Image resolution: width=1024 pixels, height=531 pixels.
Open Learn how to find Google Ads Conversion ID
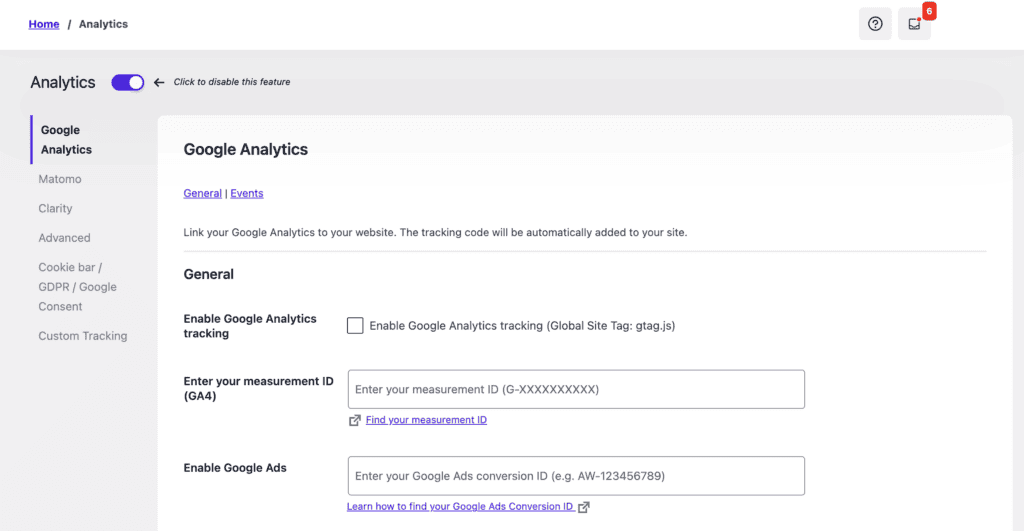click(460, 506)
